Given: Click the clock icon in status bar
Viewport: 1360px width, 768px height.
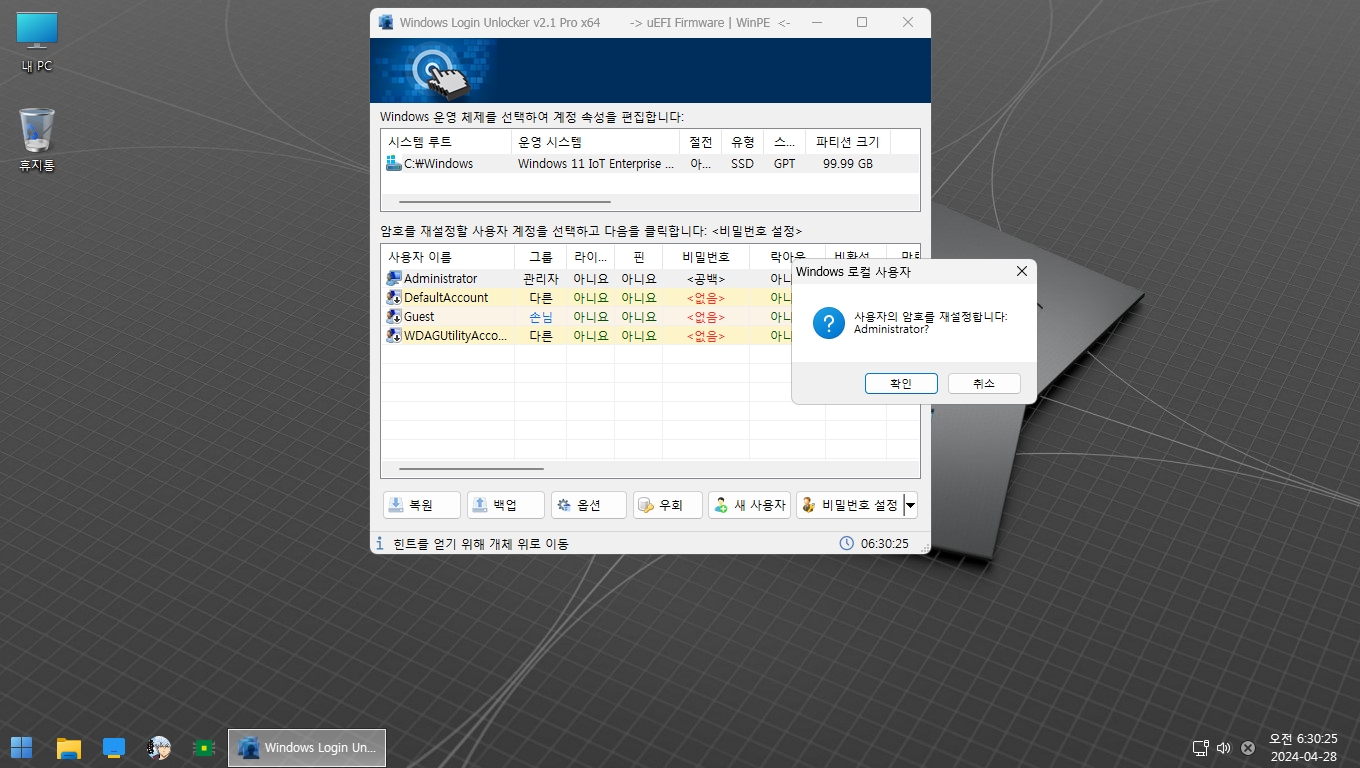Looking at the screenshot, I should pyautogui.click(x=847, y=543).
